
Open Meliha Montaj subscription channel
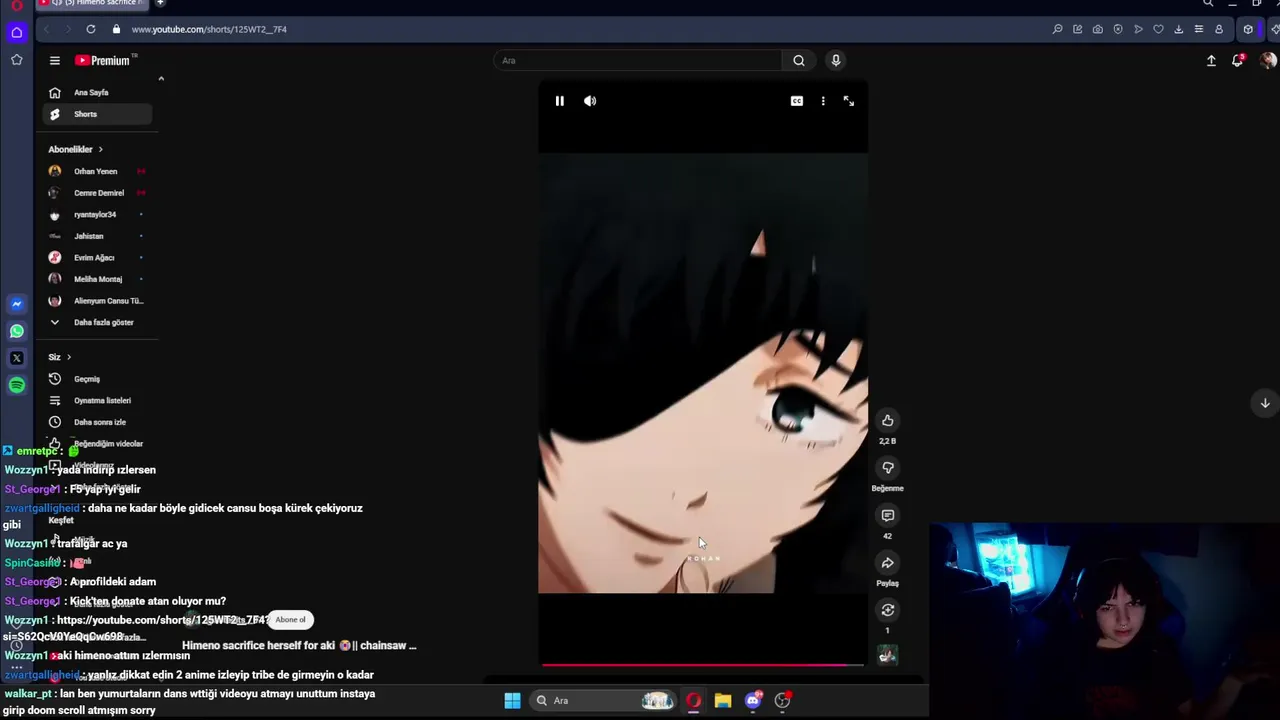coord(98,279)
